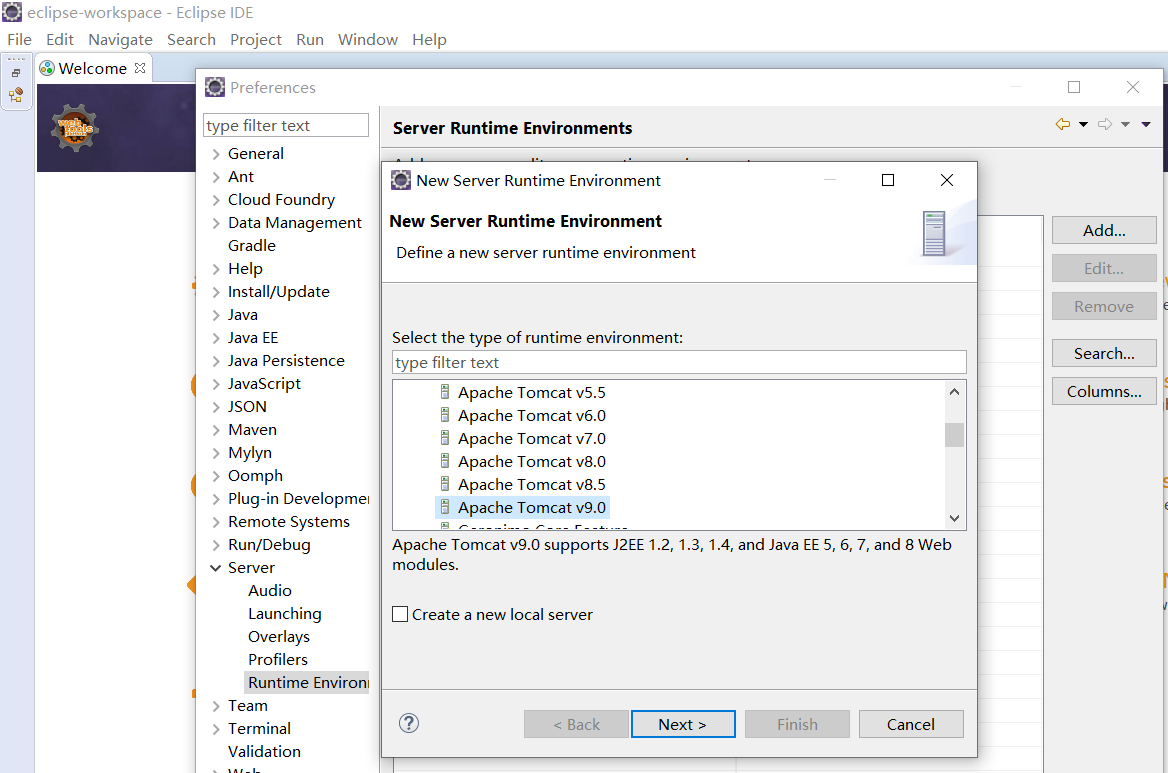Open the Run menu
This screenshot has width=1168, height=773.
coord(310,39)
